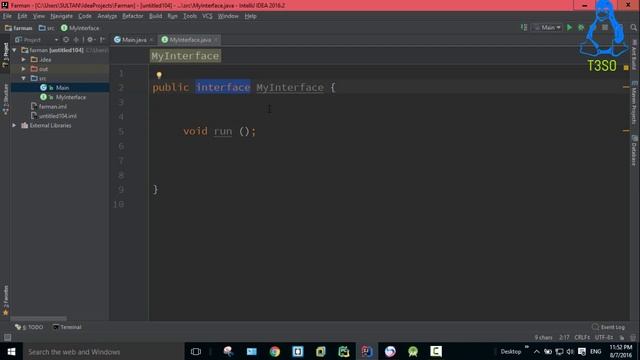
Task: Click MyInterface breadcrumb in navigation bar
Action: click(80, 28)
